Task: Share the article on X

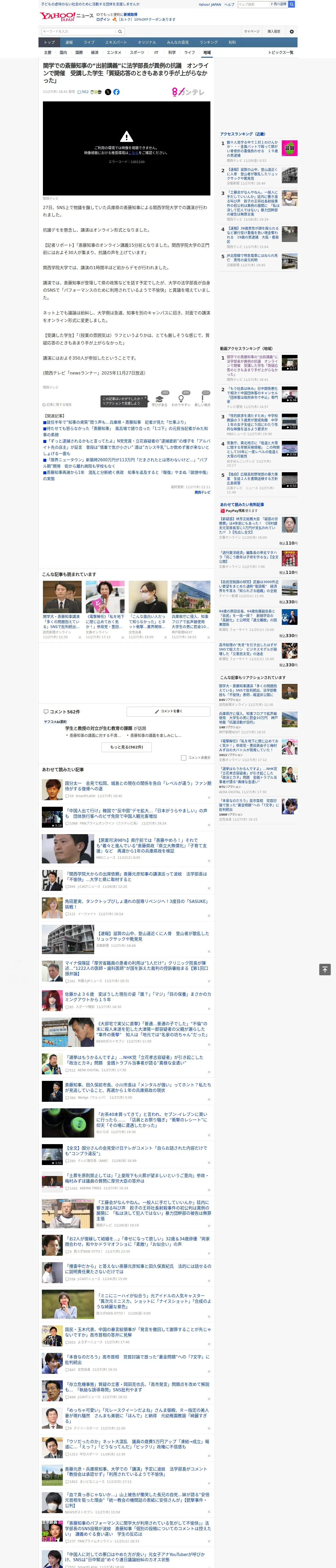Action: click(108, 92)
